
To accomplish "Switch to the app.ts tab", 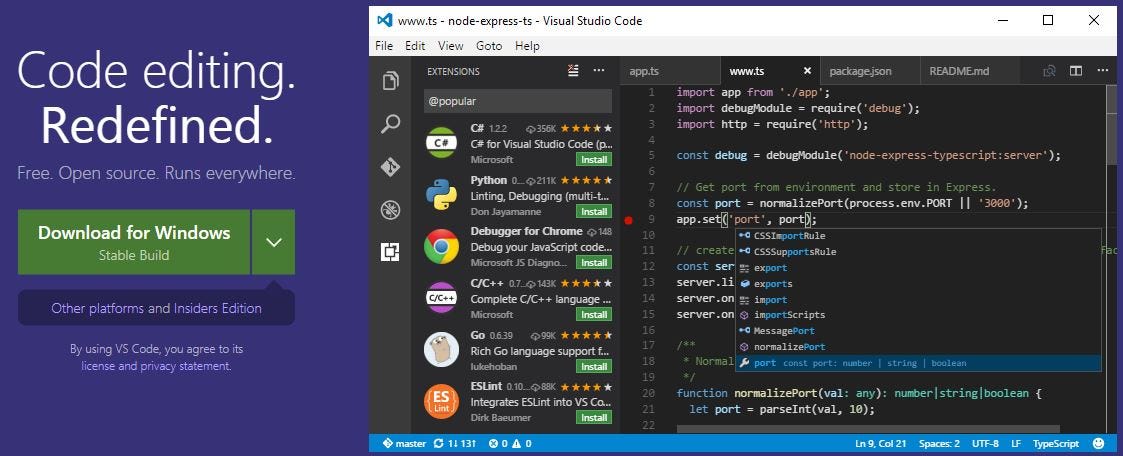I will 670,71.
